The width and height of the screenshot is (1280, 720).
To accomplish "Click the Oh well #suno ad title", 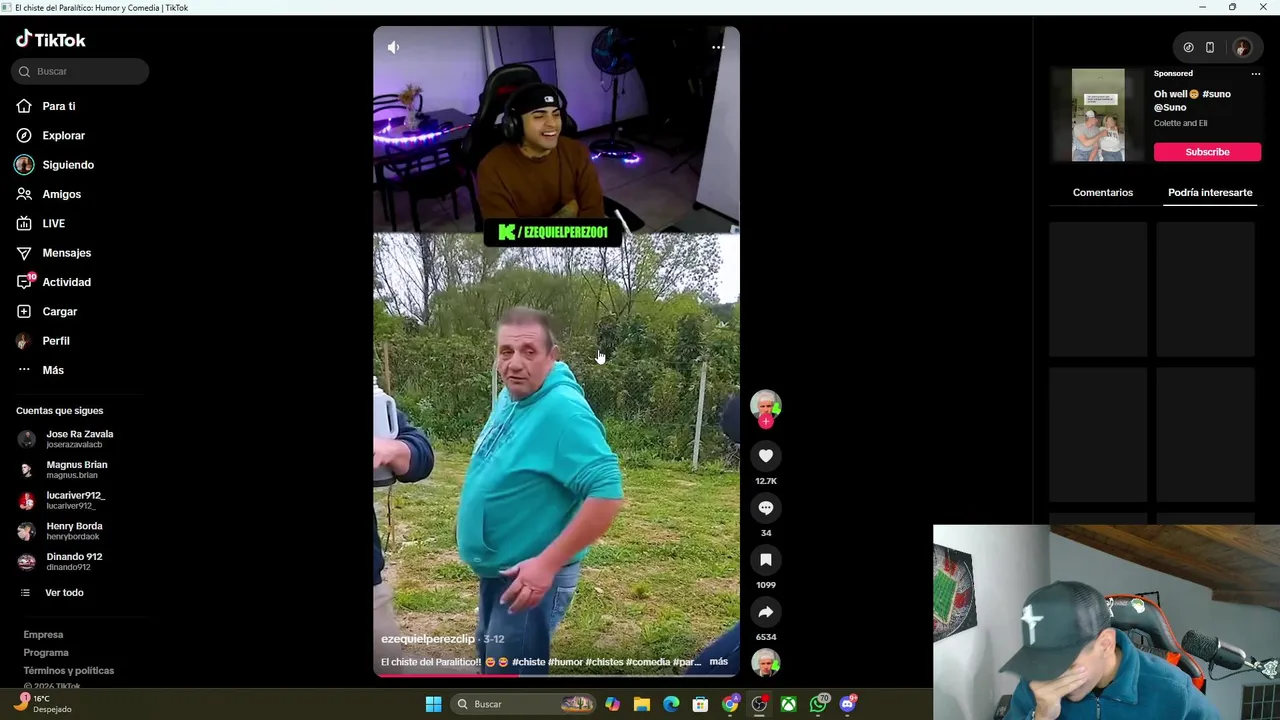I will coord(1192,100).
